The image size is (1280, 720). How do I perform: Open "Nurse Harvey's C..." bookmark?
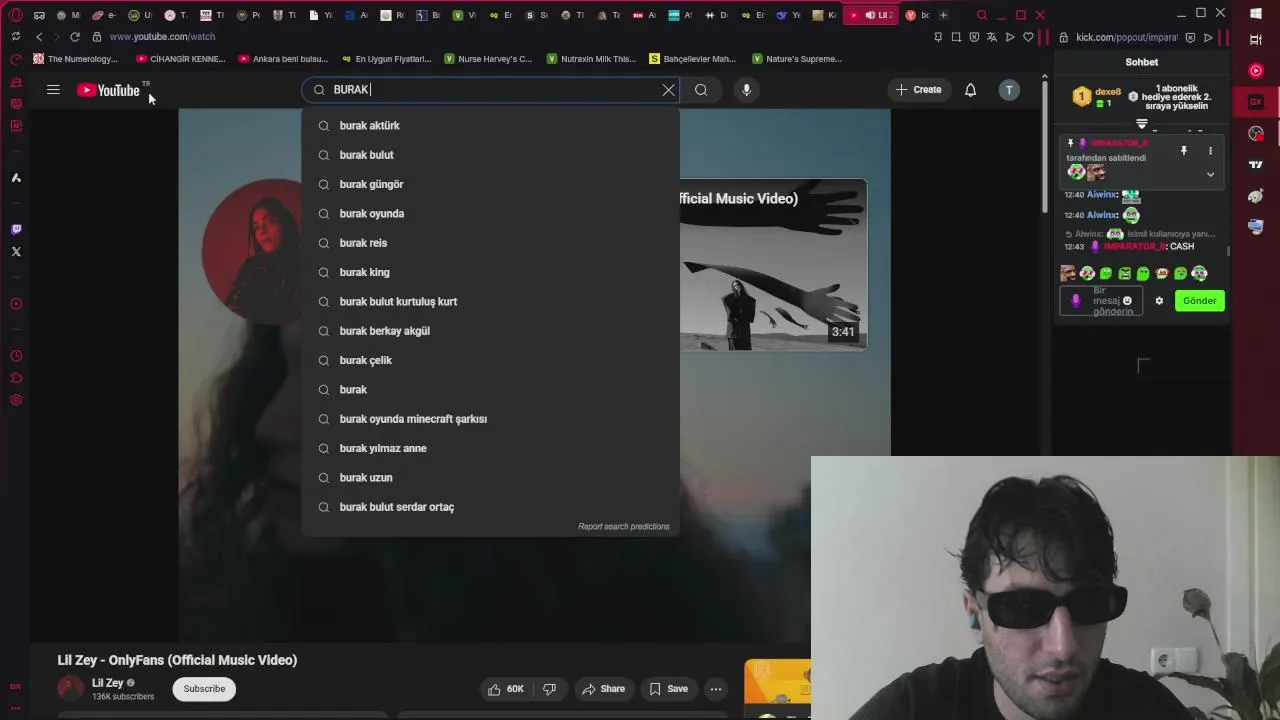(x=487, y=59)
